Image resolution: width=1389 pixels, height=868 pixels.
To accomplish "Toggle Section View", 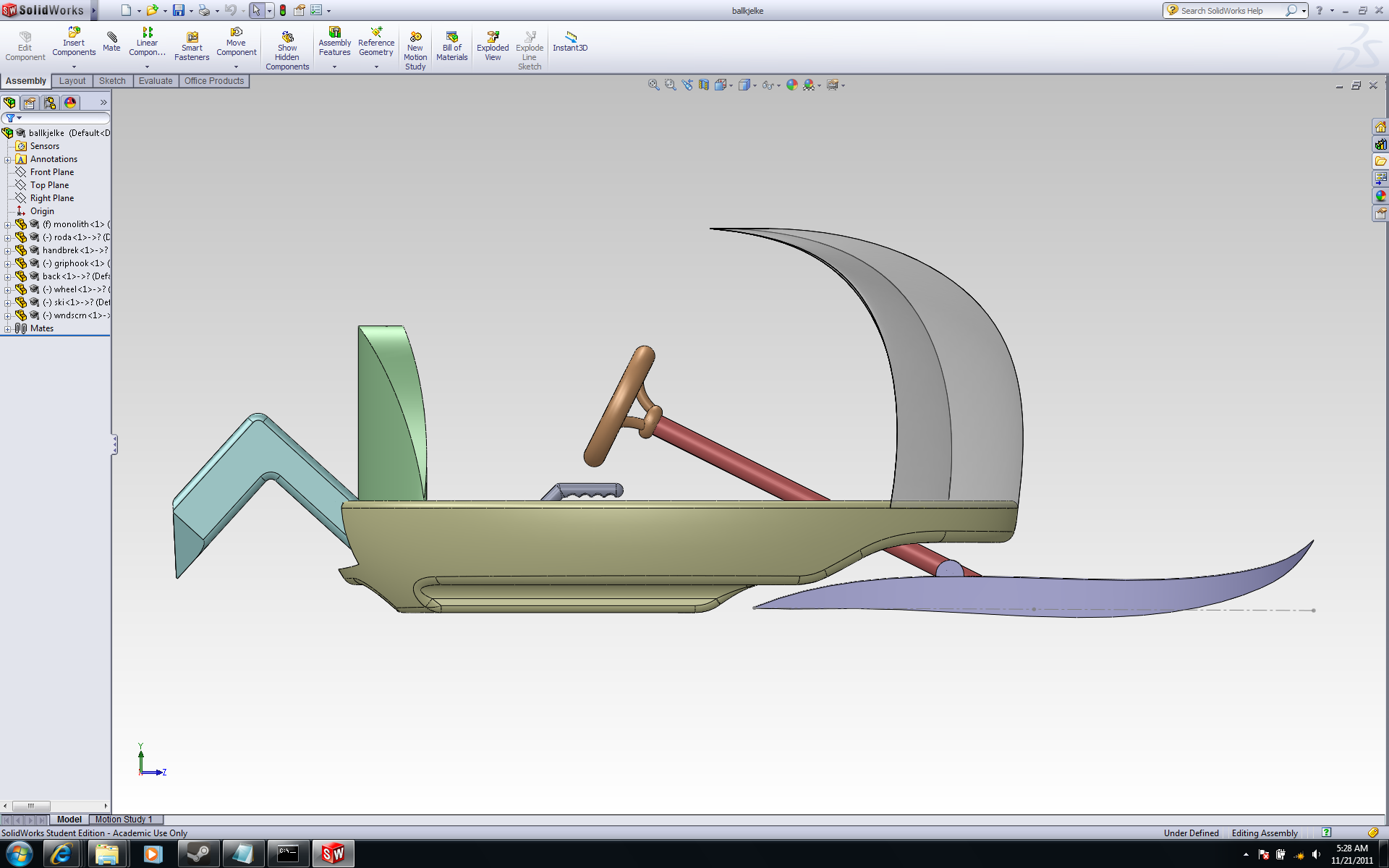I will pos(703,85).
